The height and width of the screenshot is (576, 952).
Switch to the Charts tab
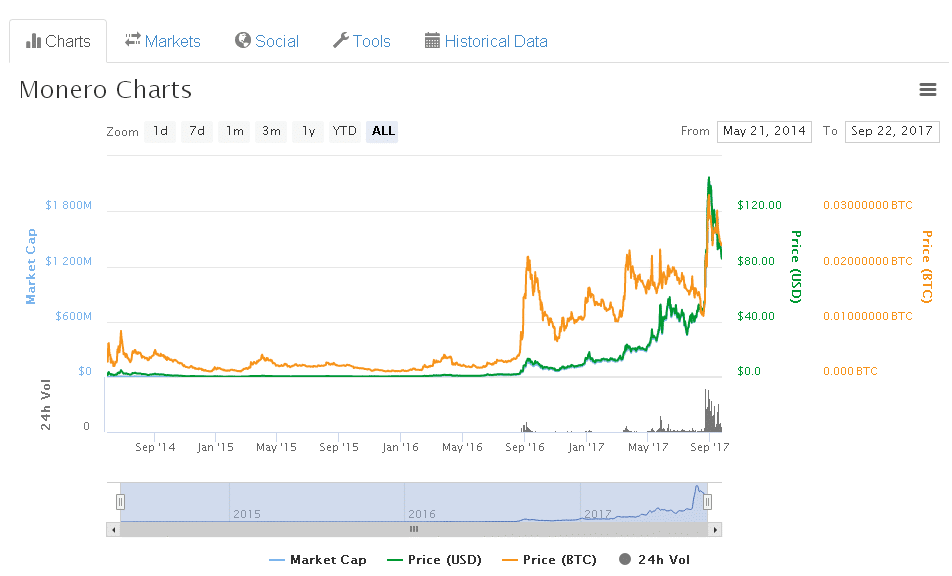click(58, 41)
